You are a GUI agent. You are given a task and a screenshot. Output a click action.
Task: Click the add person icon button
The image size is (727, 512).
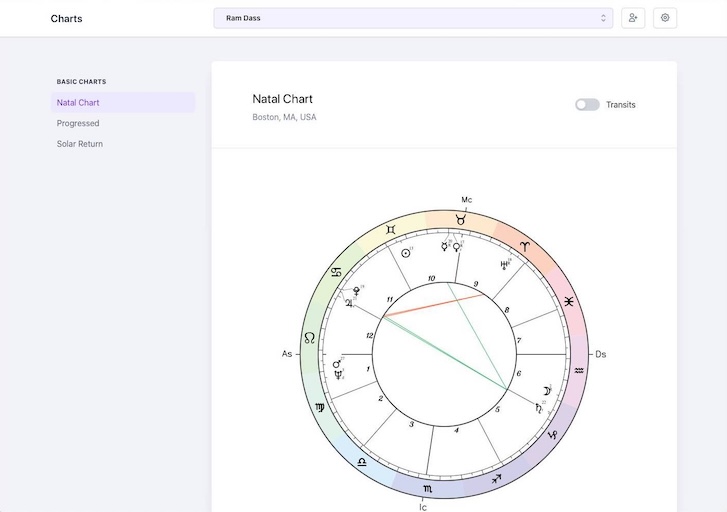632,18
